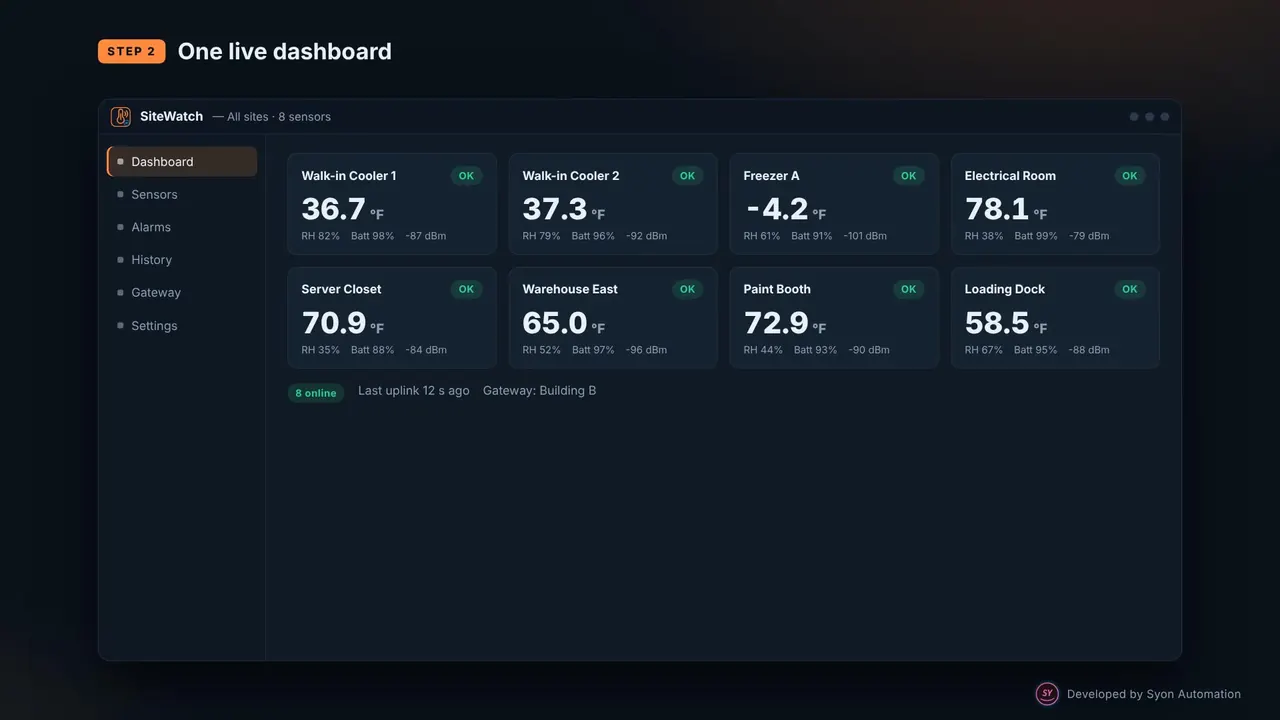Click the 78.1 °F temperature reading

[1006, 209]
